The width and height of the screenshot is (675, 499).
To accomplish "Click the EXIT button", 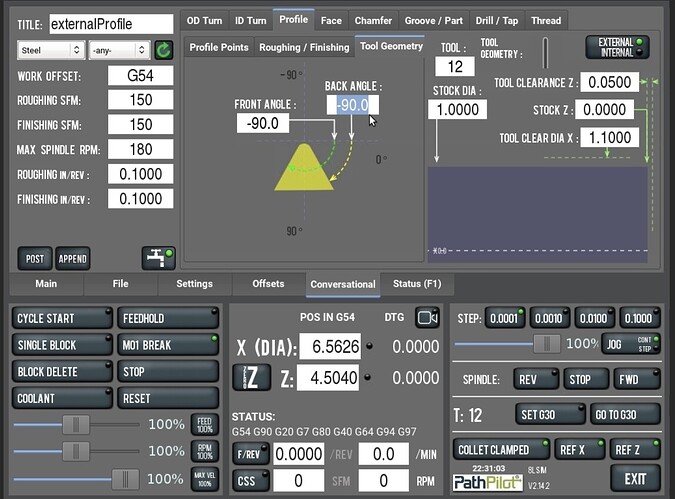I will (x=635, y=479).
